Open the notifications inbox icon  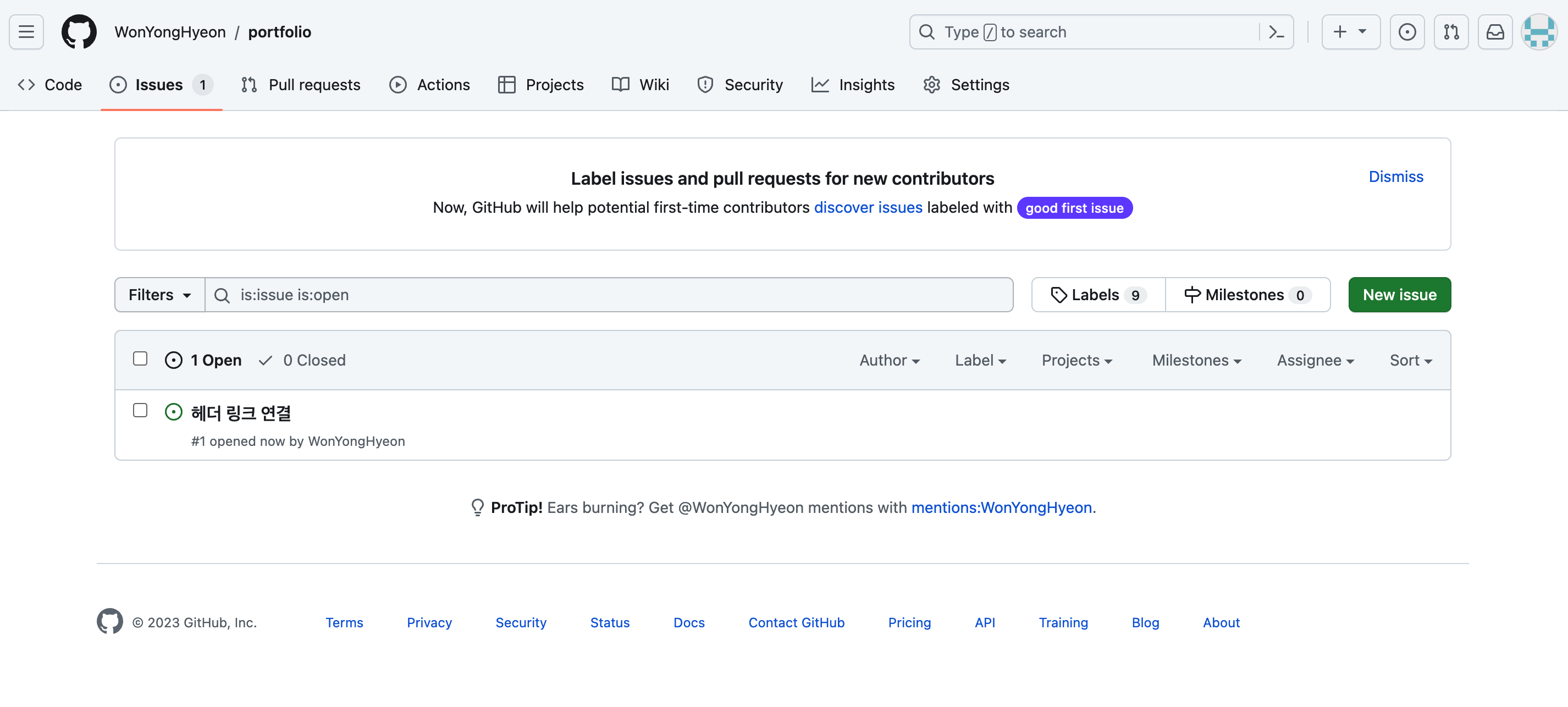(x=1495, y=32)
